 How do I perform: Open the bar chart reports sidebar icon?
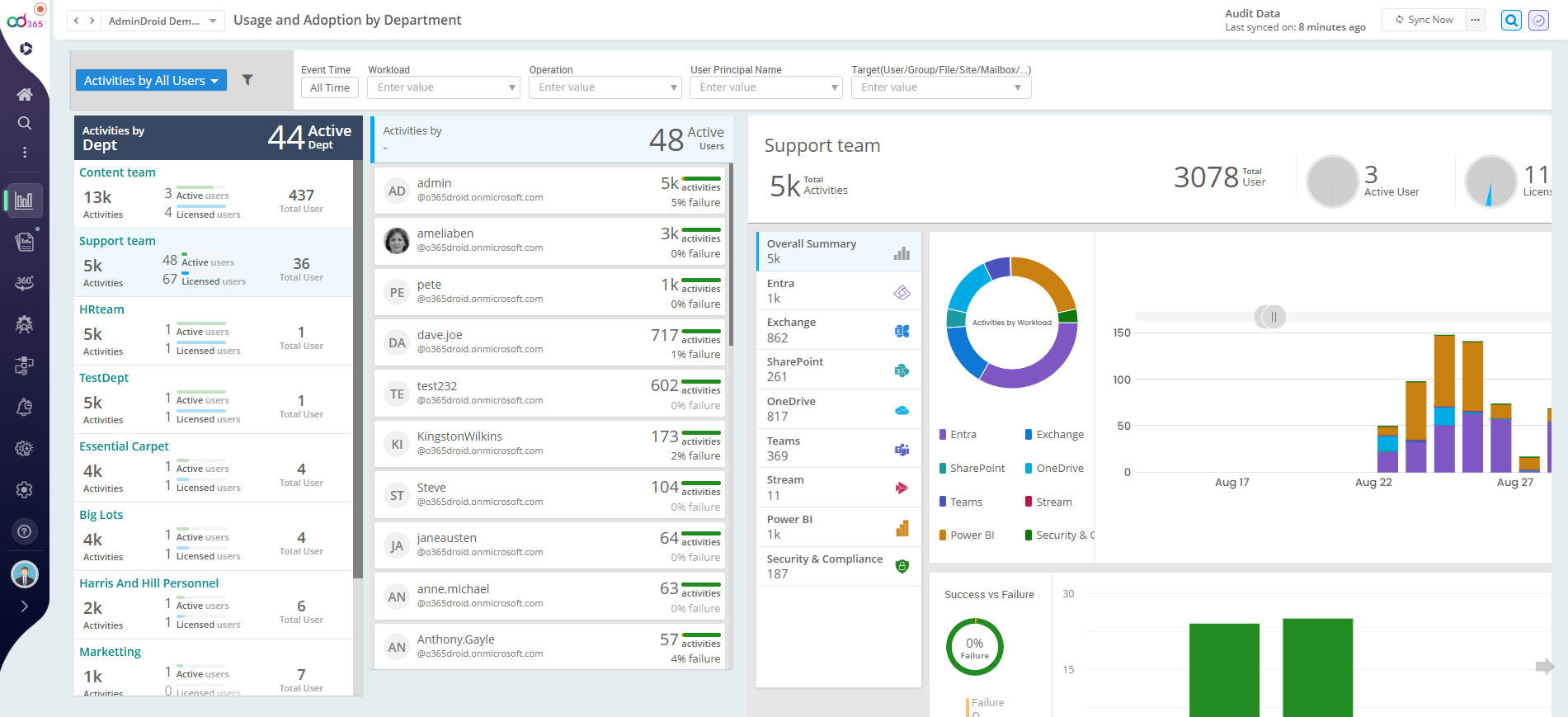click(x=25, y=200)
